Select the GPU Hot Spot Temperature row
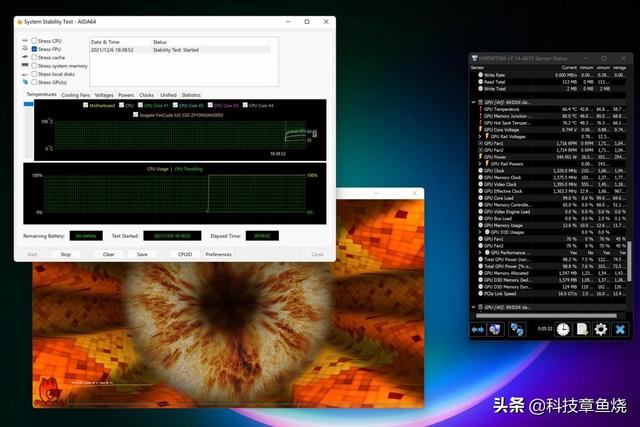Image resolution: width=640 pixels, height=427 pixels. pyautogui.click(x=549, y=123)
